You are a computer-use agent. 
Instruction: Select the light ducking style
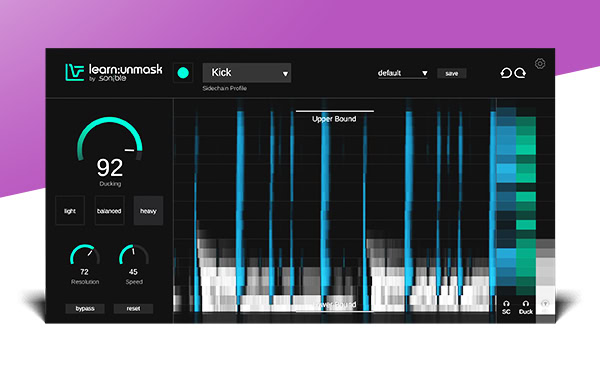[x=70, y=210]
